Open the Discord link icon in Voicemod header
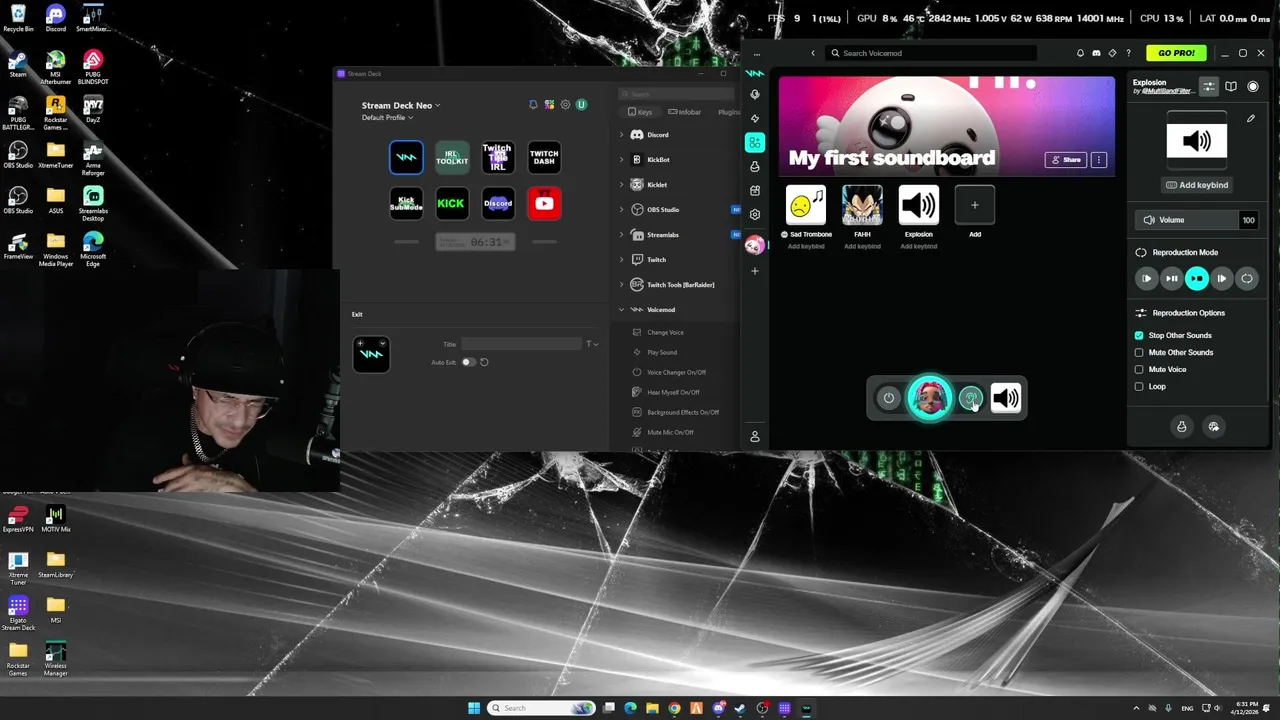This screenshot has width=1280, height=720. (x=1096, y=53)
